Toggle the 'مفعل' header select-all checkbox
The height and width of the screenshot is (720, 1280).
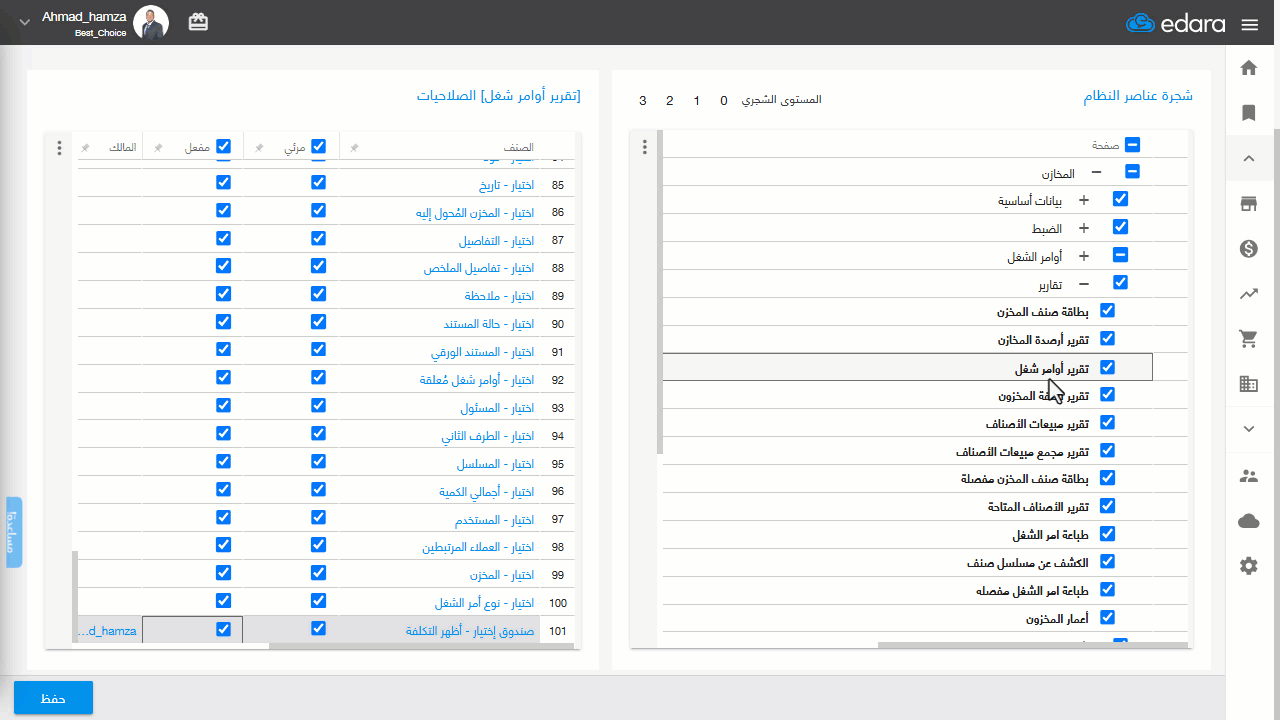click(x=223, y=147)
